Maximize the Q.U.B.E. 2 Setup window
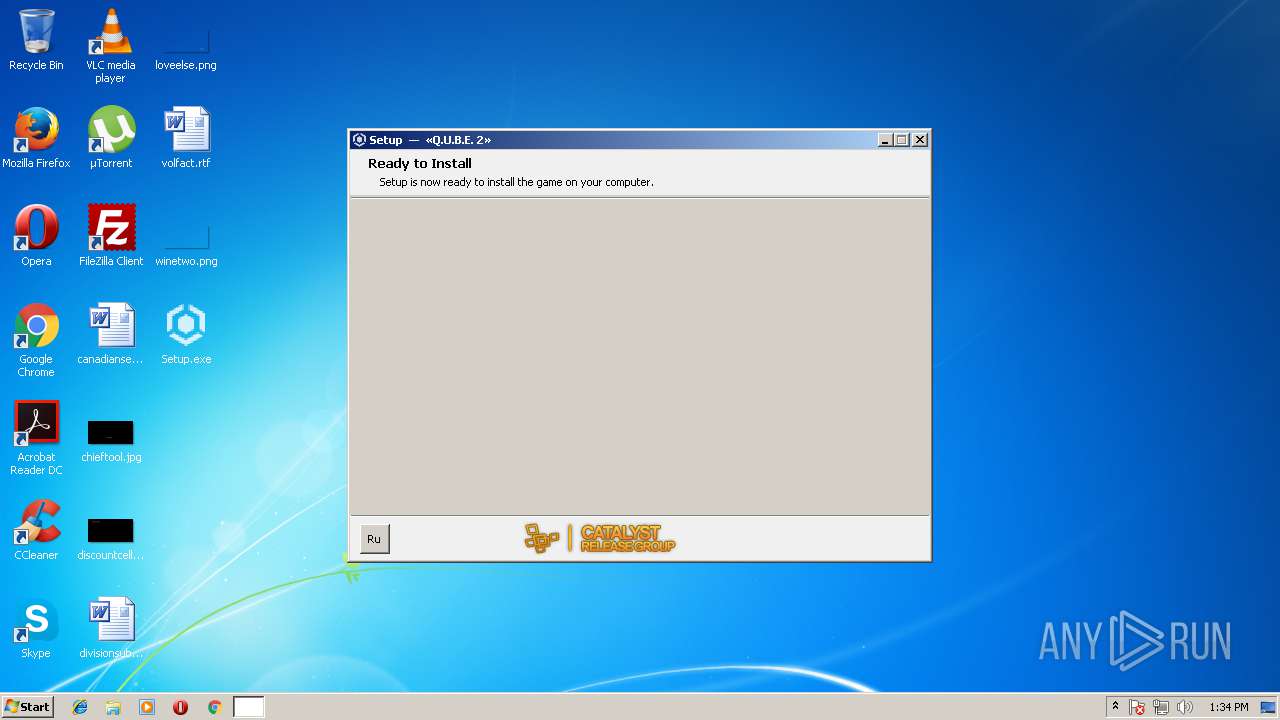Viewport: 1280px width, 720px height. click(902, 140)
